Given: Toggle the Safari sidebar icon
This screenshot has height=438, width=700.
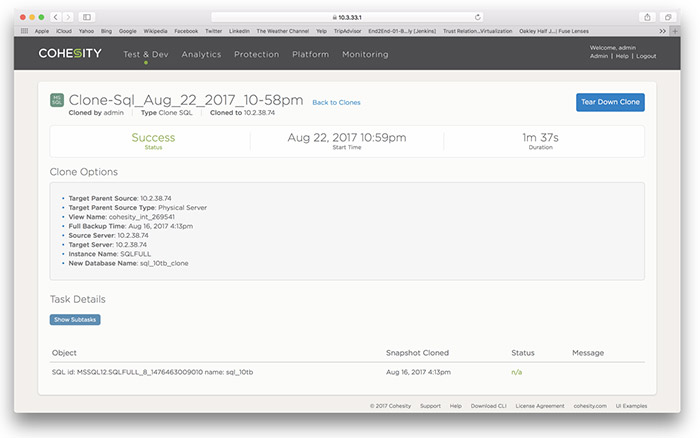Looking at the screenshot, I should [x=87, y=17].
